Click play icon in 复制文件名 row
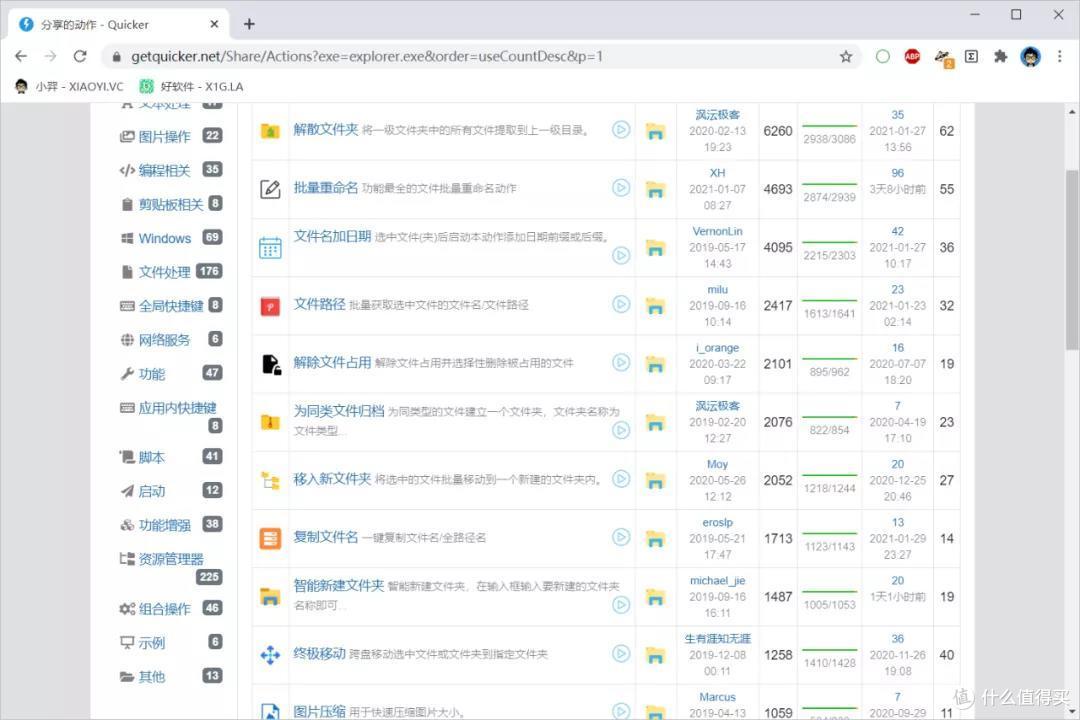This screenshot has height=720, width=1080. click(621, 537)
